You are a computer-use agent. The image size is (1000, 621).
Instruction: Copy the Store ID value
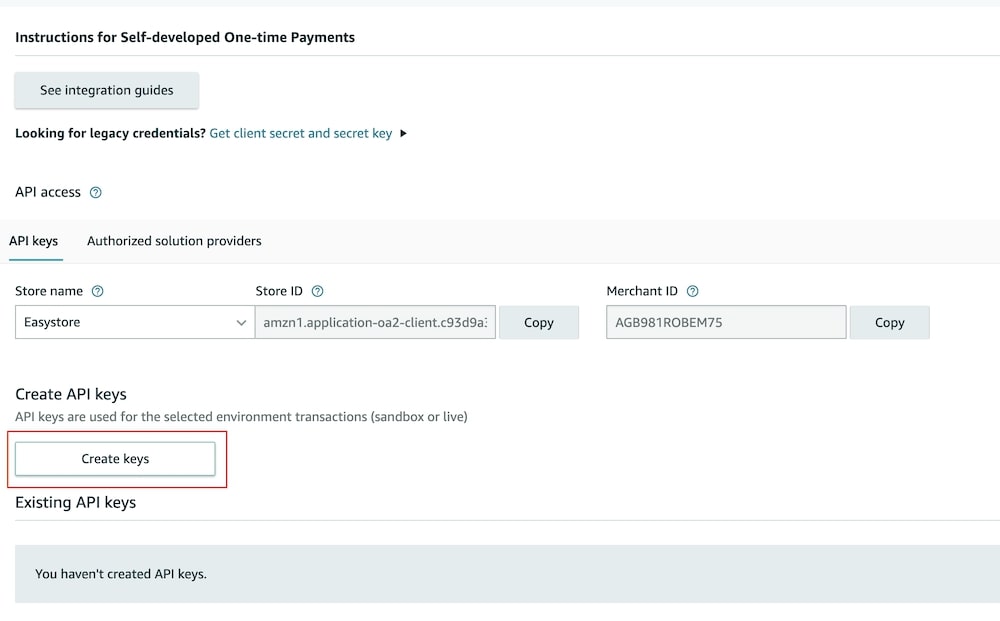[538, 322]
